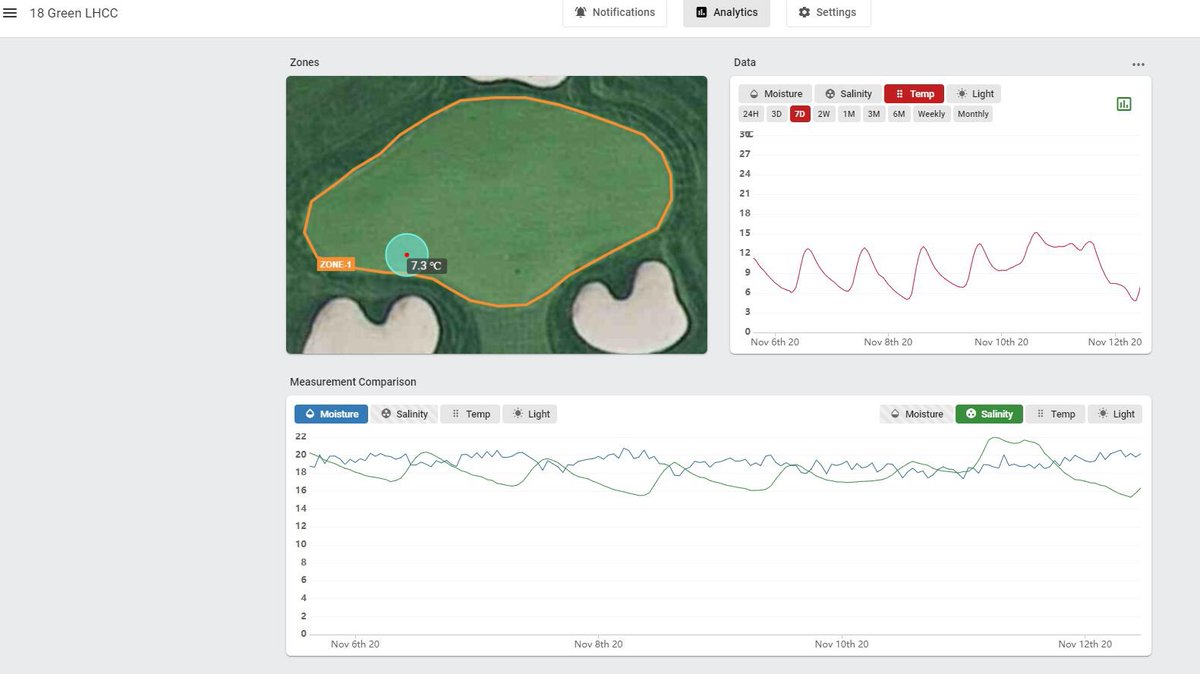Screen dimensions: 1200x674
Task: Select Moisture in the Data panel
Action: tap(775, 94)
